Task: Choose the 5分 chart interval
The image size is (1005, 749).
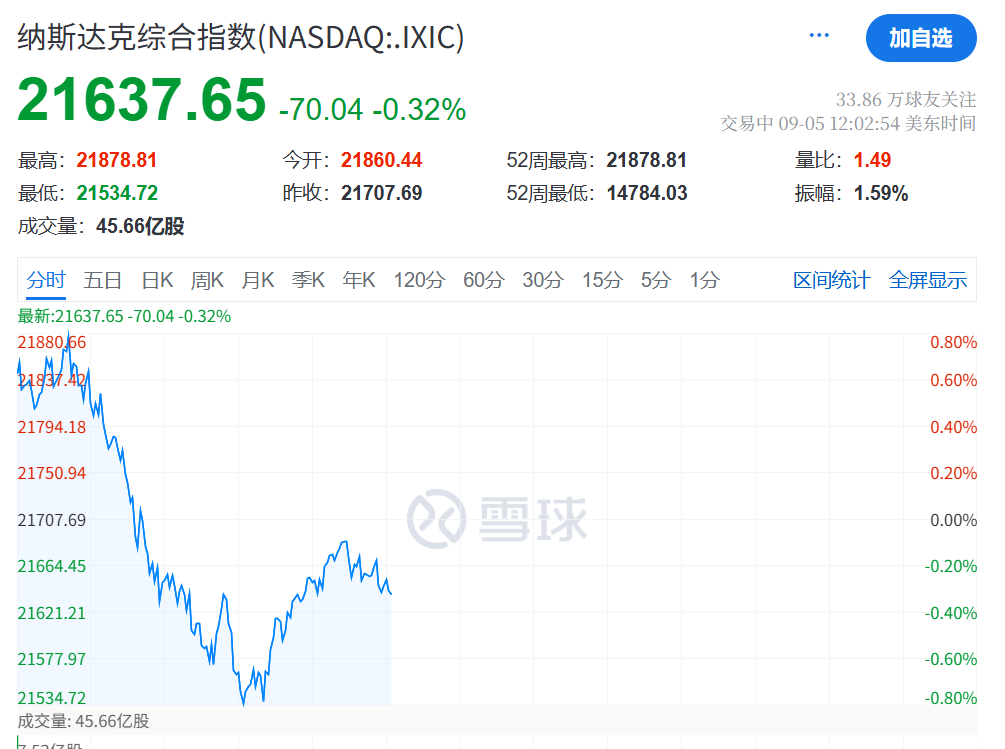Action: (656, 280)
